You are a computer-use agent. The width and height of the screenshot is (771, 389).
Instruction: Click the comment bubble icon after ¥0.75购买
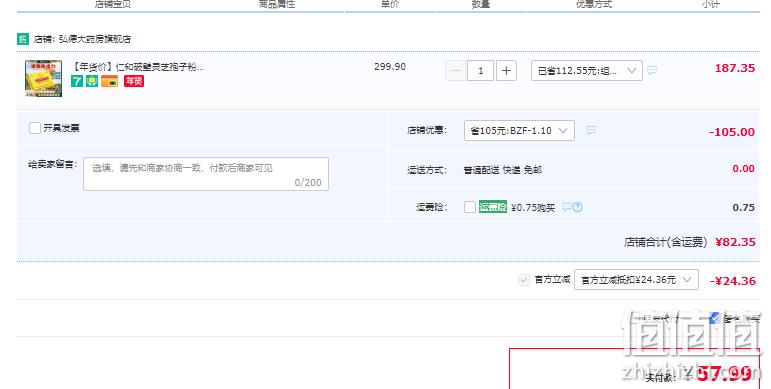pos(567,207)
